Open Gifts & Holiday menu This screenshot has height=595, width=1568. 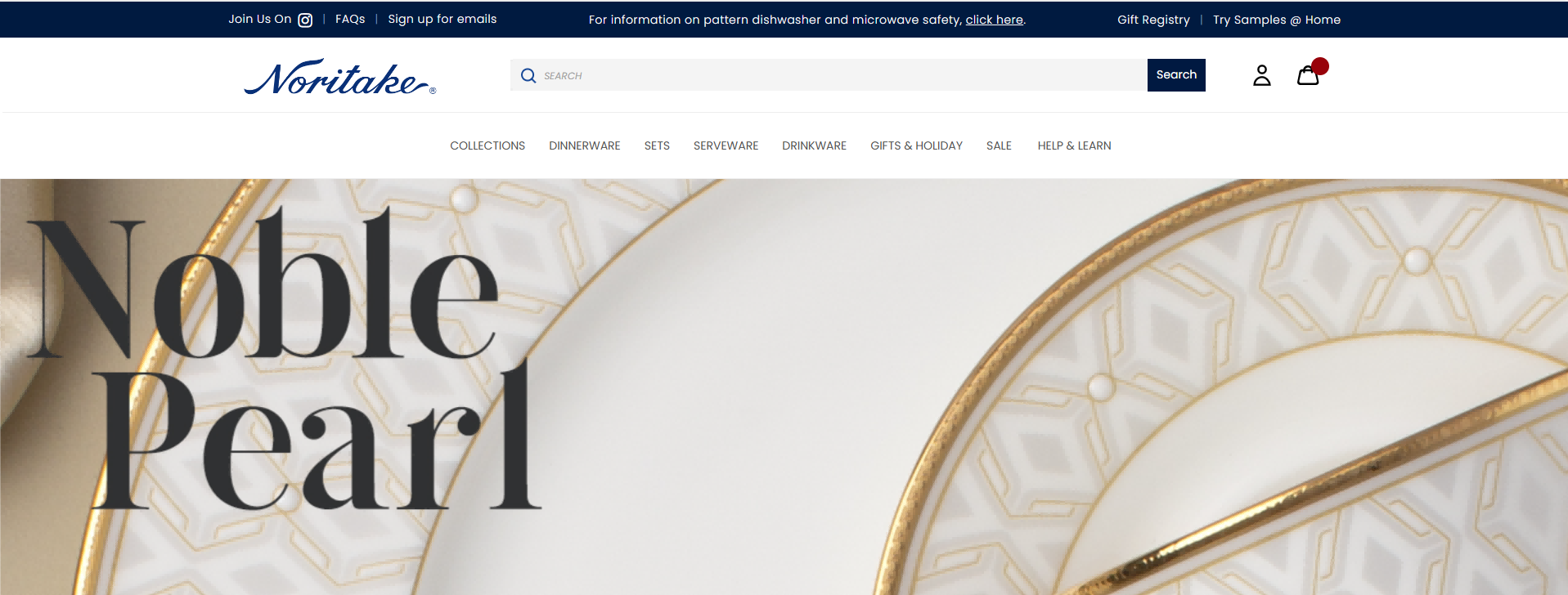(916, 145)
